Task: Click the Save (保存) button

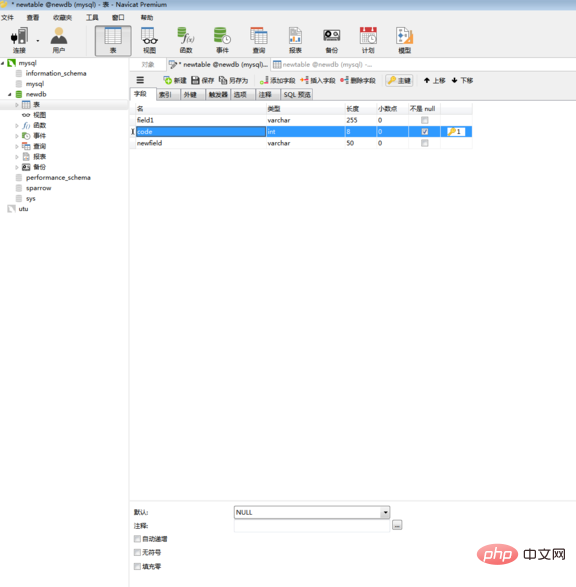Action: point(202,80)
